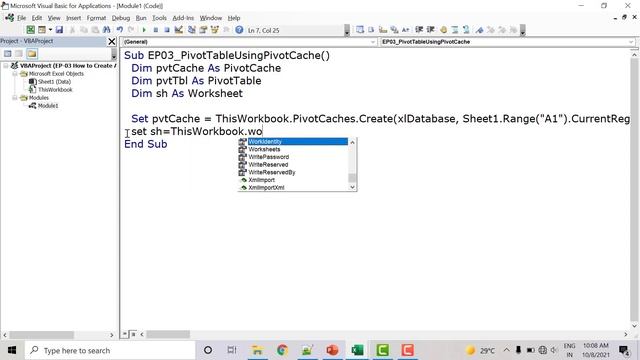Click the Project pane horizontal scrollbar thumb

pyautogui.click(x=41, y=335)
